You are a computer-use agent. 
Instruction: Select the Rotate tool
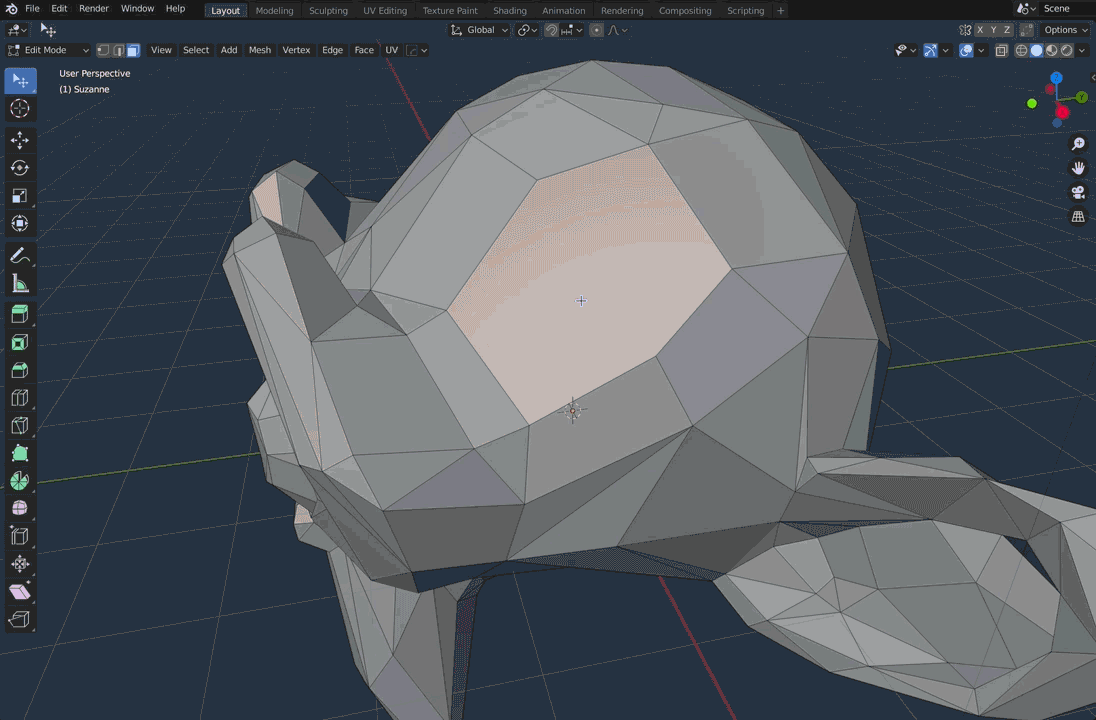coord(20,168)
